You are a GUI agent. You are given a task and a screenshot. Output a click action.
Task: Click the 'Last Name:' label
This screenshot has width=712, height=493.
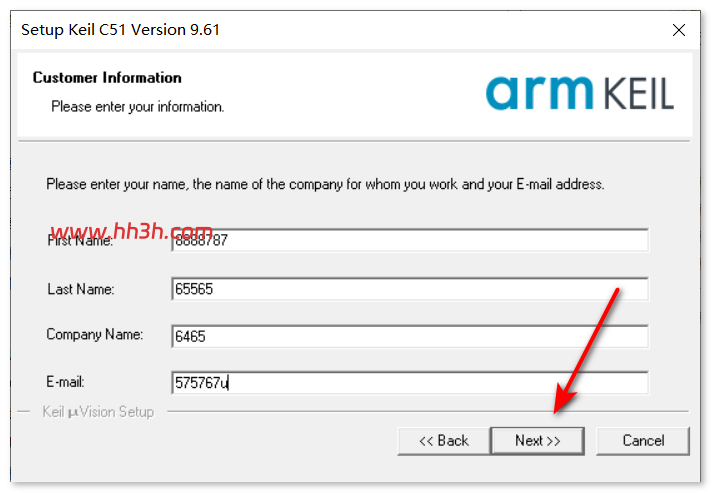pos(81,289)
